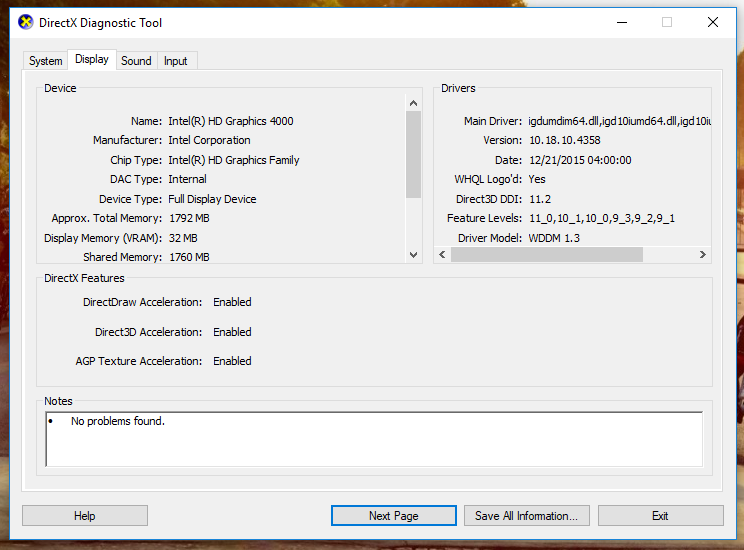The height and width of the screenshot is (550, 744).
Task: Click the DAC Type 'Internal' value
Action: [x=187, y=179]
